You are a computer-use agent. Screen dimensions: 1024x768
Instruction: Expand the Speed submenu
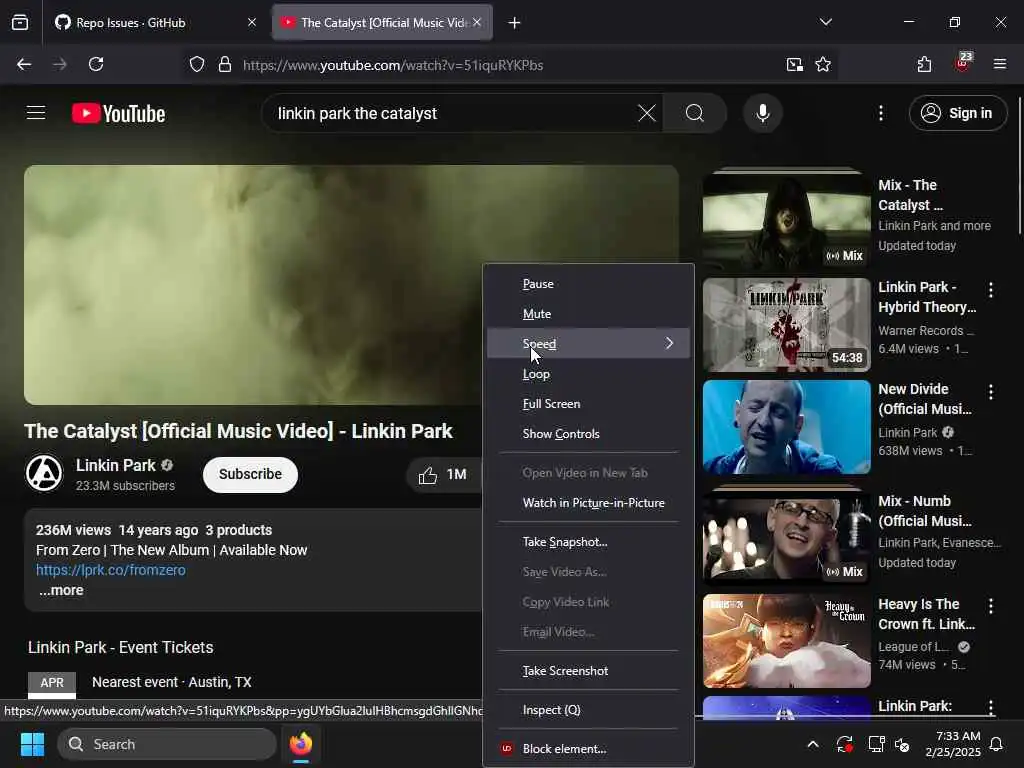tap(588, 344)
